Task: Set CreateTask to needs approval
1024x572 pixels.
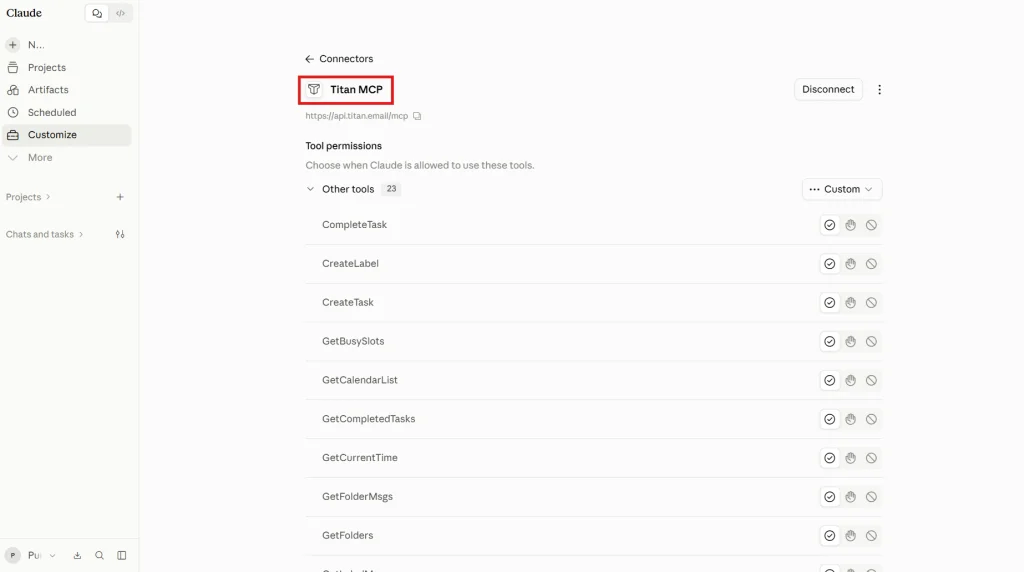Action: tap(850, 303)
